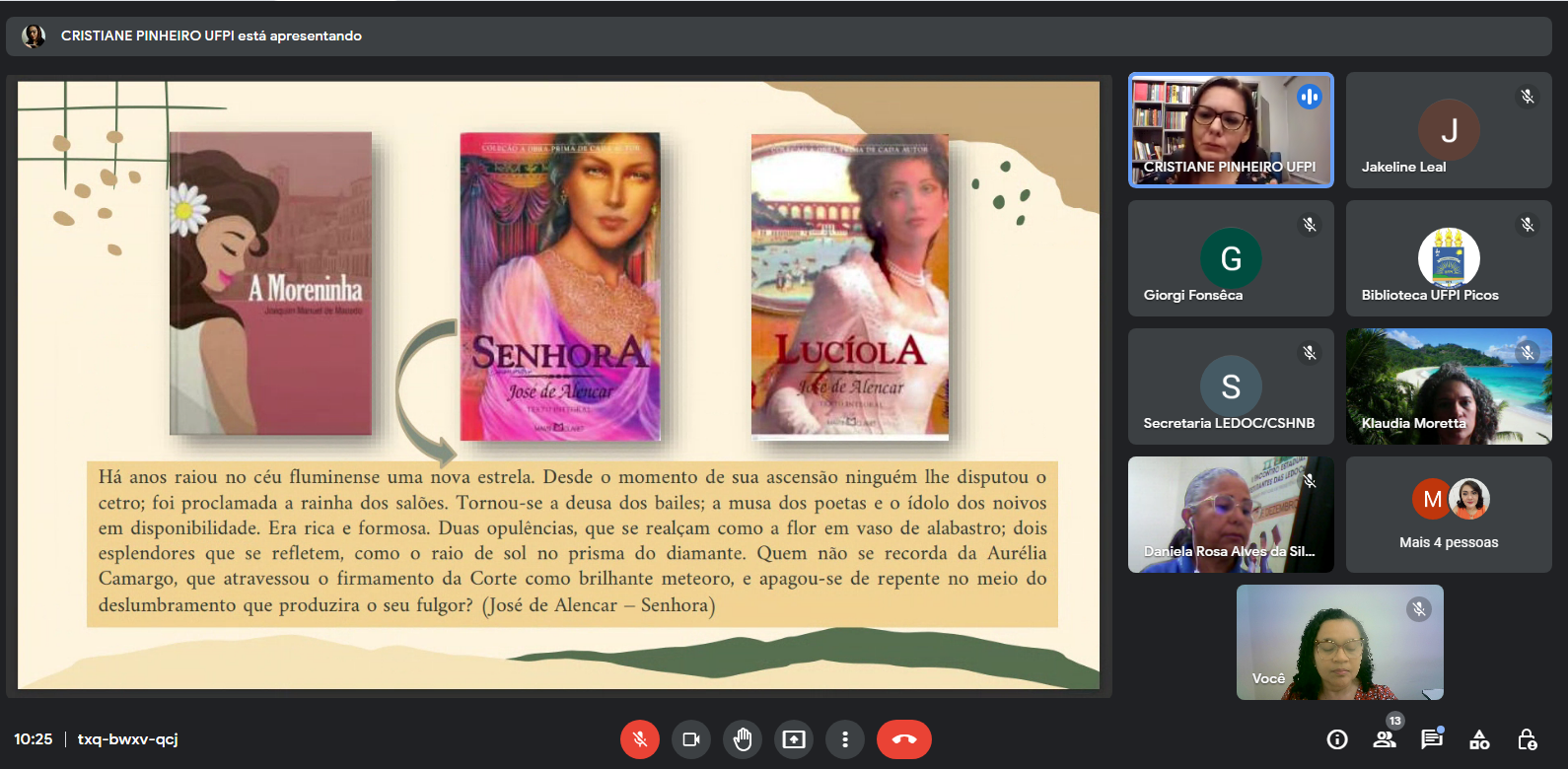1568x769 pixels.
Task: Unmute your microphone
Action: 639,739
